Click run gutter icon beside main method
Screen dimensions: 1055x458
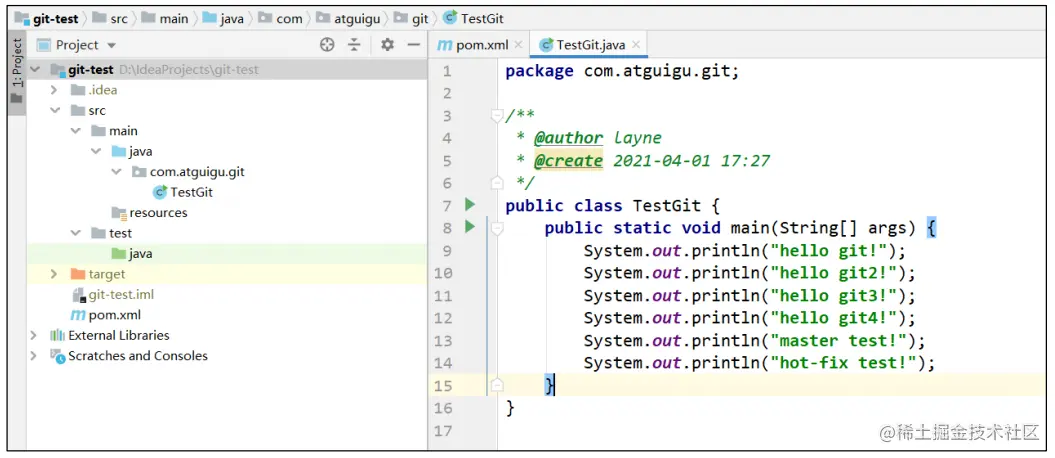click(470, 227)
